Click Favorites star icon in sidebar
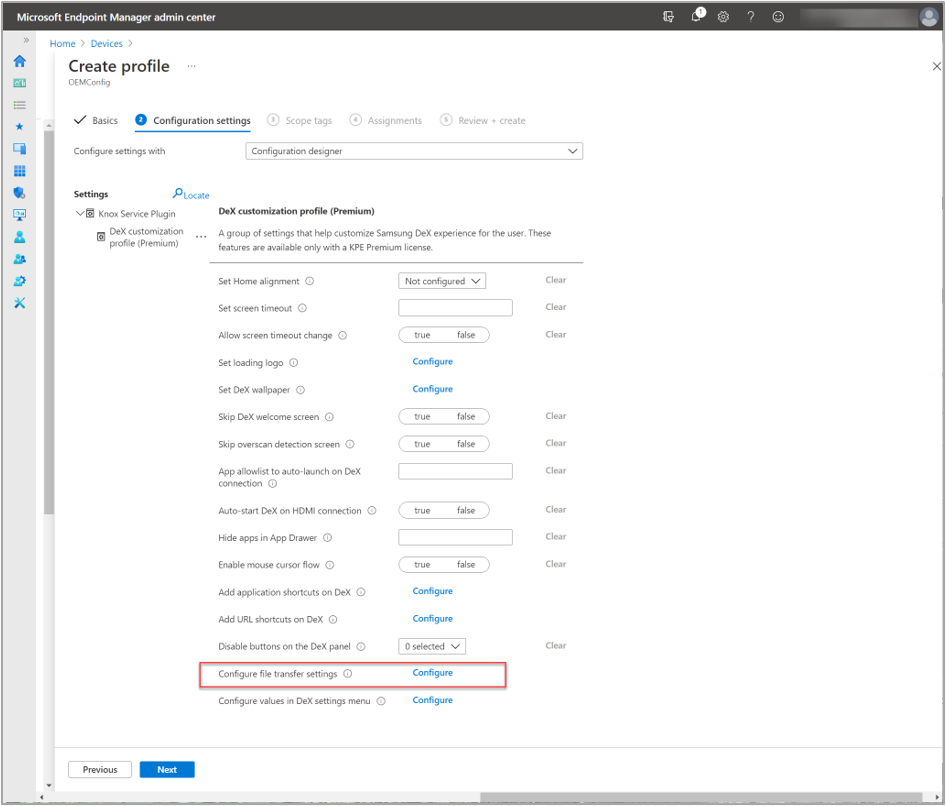Viewport: 946px width, 806px height. [x=19, y=127]
